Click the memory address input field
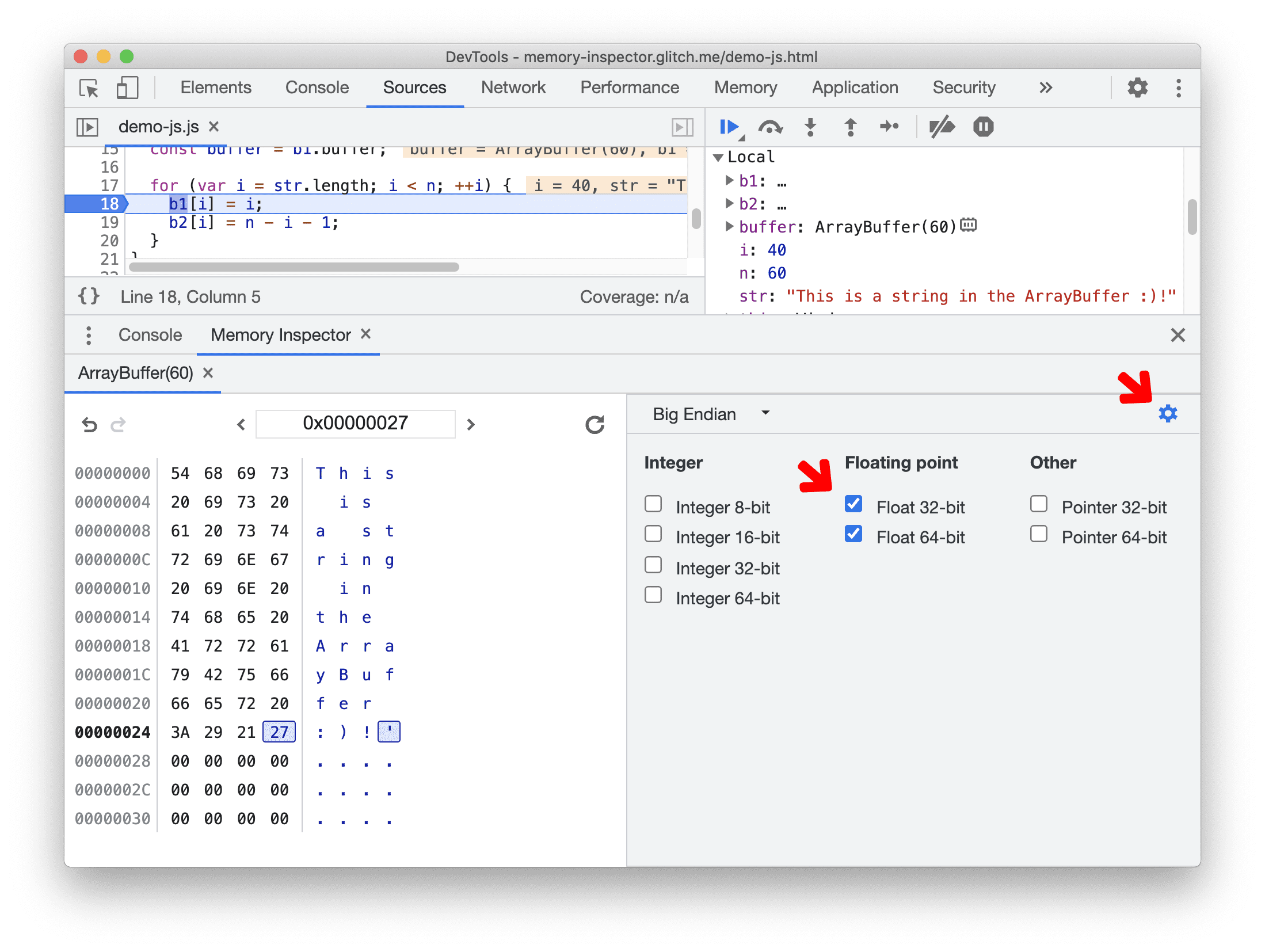The image size is (1265, 952). [x=354, y=423]
